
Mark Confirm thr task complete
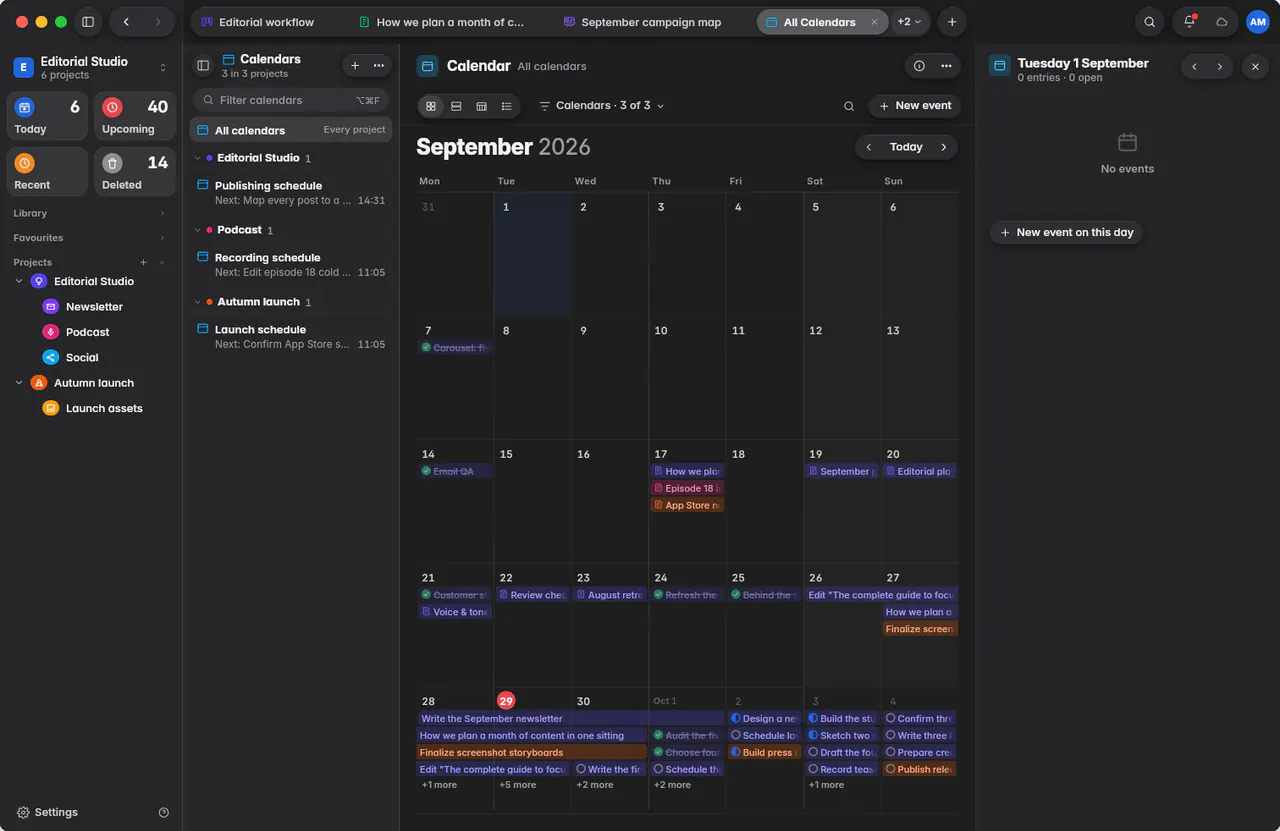point(891,718)
